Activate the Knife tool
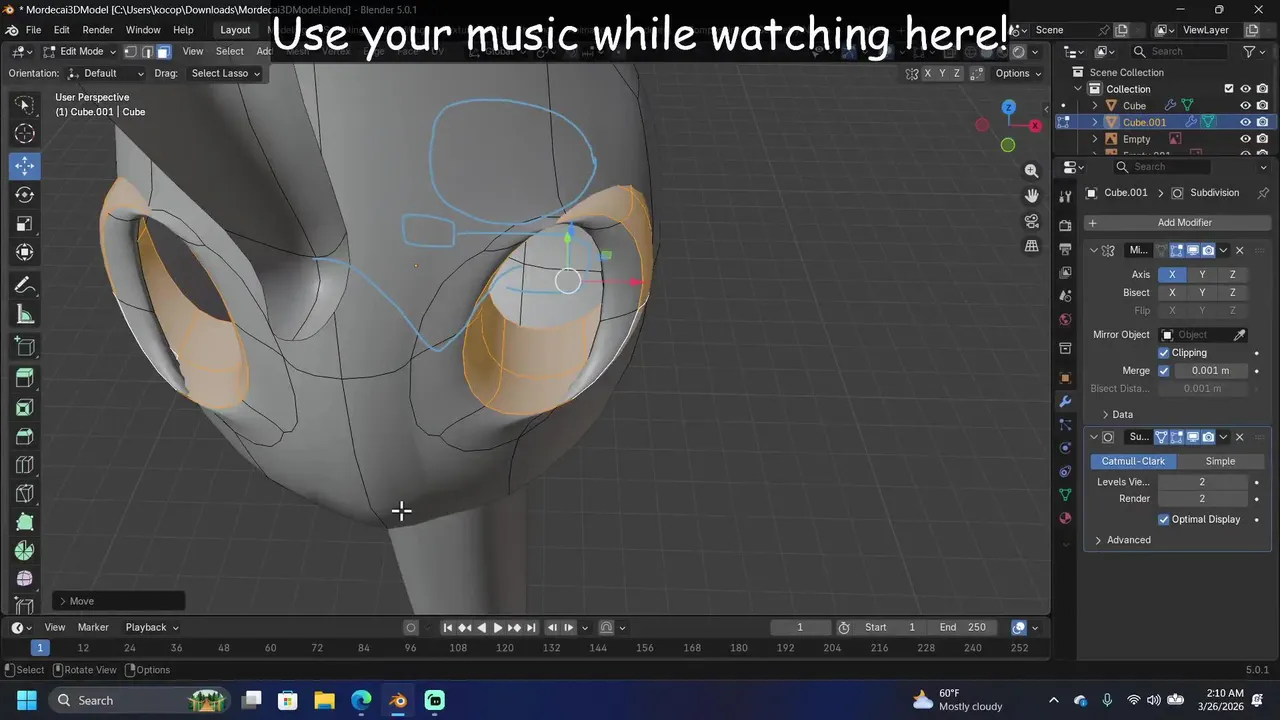The width and height of the screenshot is (1280, 720). (x=25, y=494)
